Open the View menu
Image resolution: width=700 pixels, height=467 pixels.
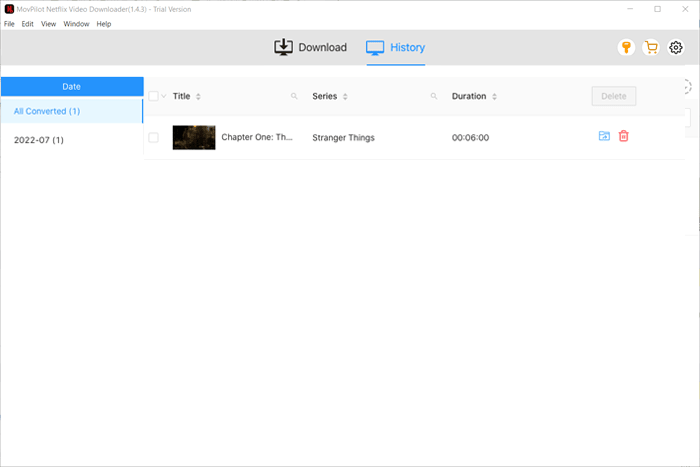48,24
